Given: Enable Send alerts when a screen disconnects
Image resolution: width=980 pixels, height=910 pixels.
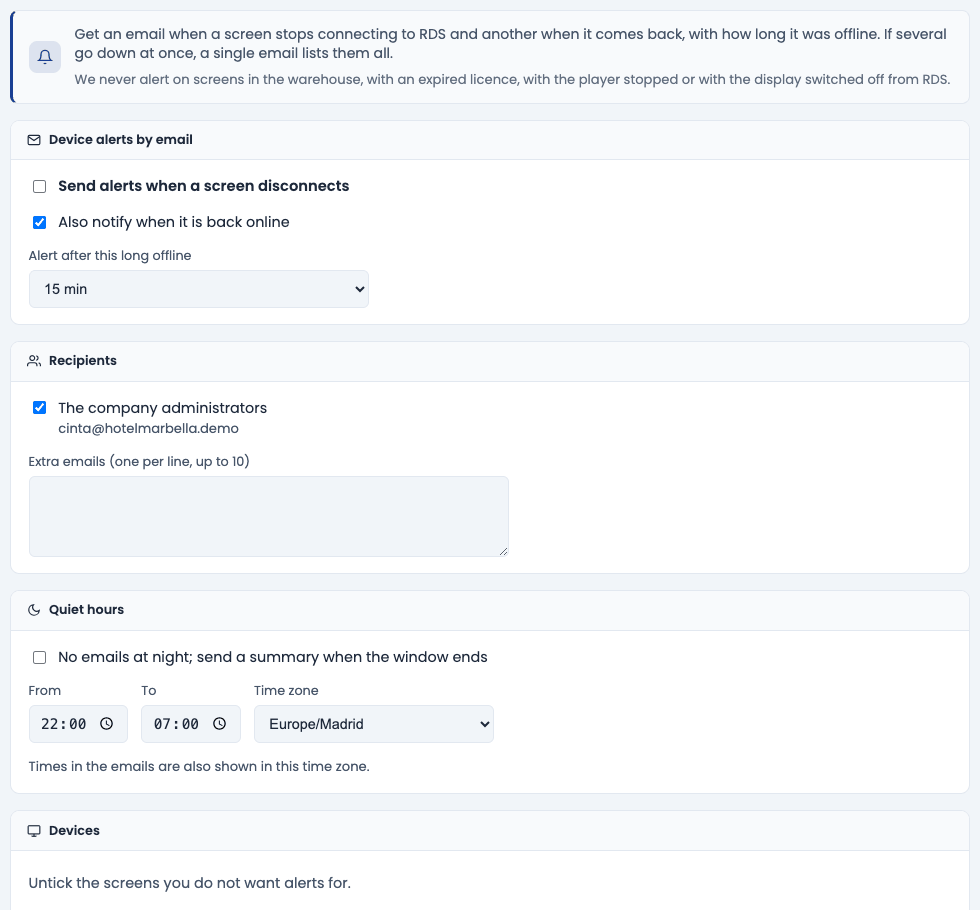Looking at the screenshot, I should (x=39, y=186).
